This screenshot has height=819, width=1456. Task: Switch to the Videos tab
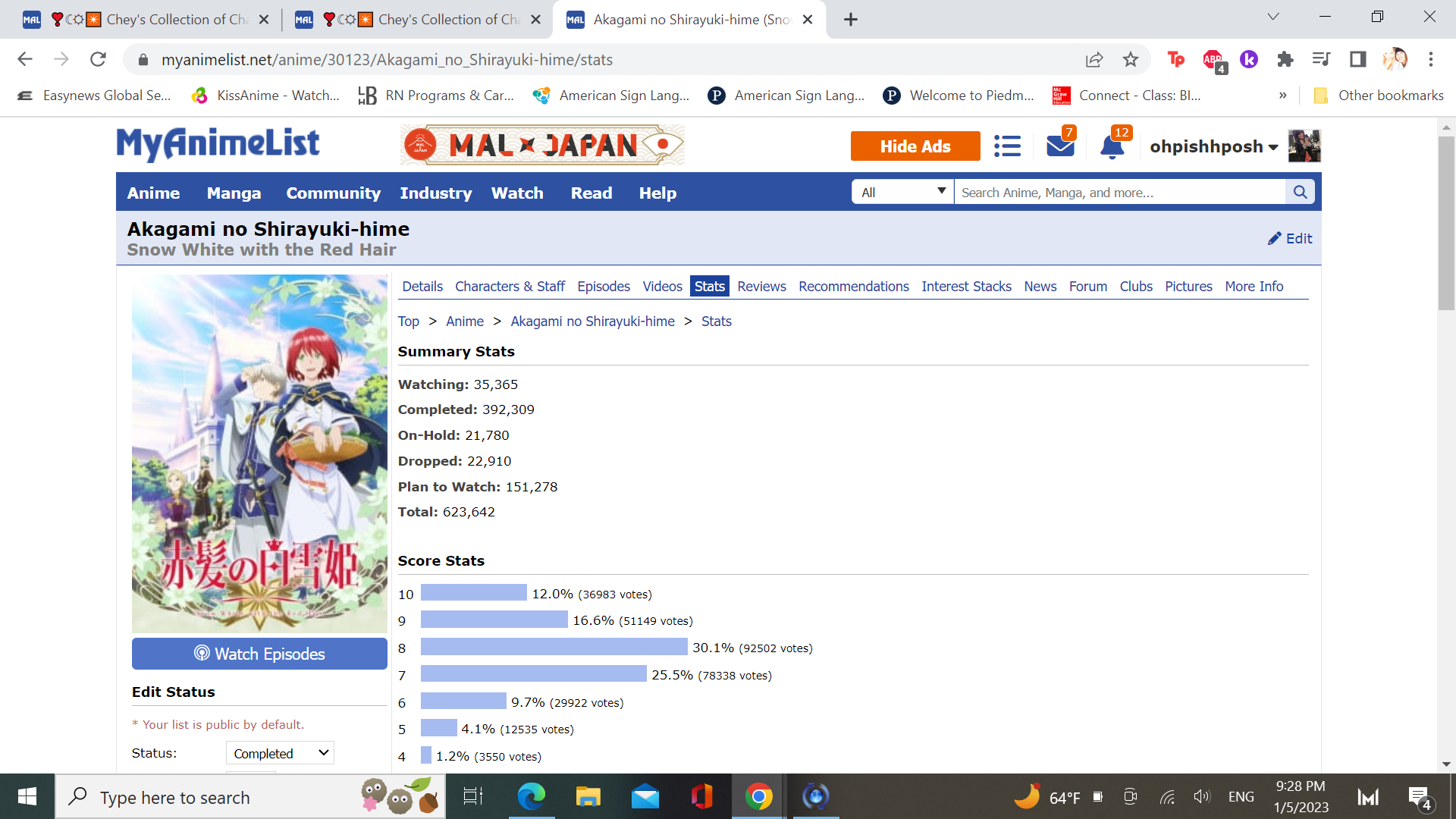tap(662, 286)
